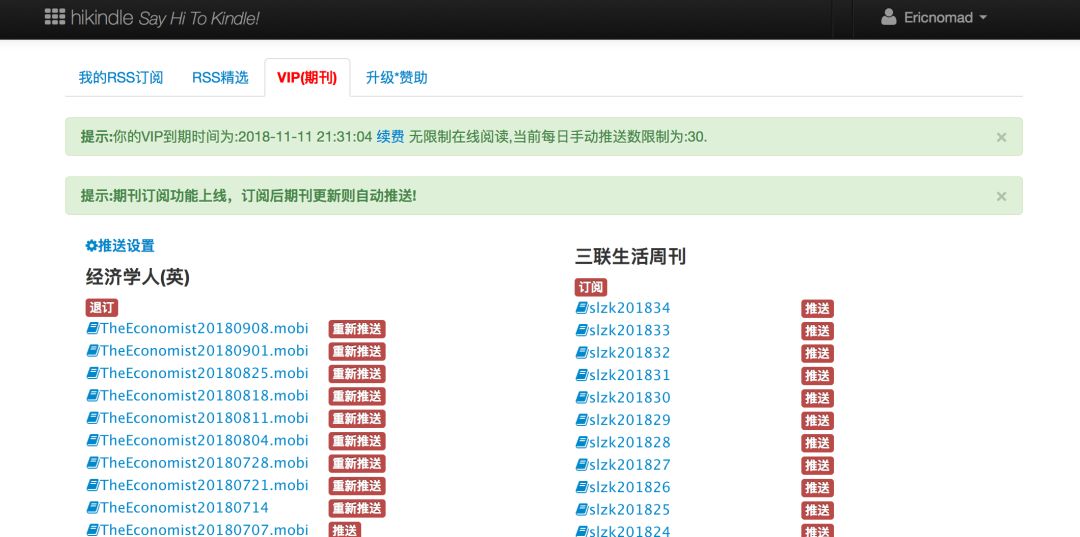The width and height of the screenshot is (1080, 537).
Task: Open TheEconomist20180721.mobi file link
Action: 197,485
